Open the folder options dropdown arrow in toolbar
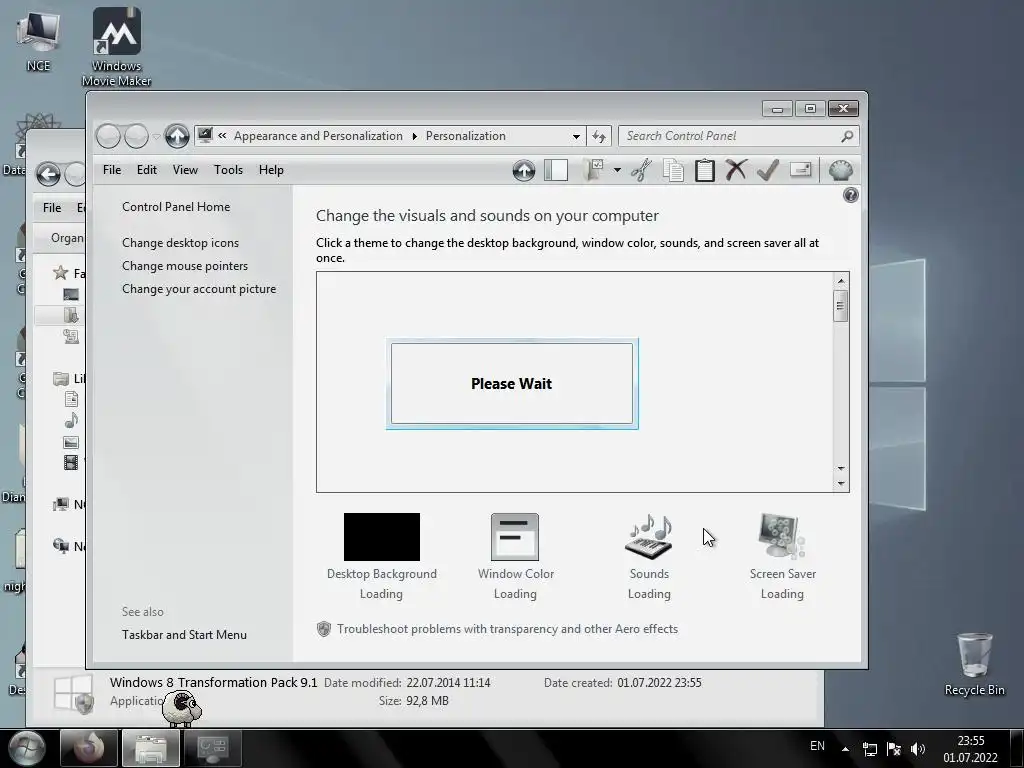 [x=616, y=170]
